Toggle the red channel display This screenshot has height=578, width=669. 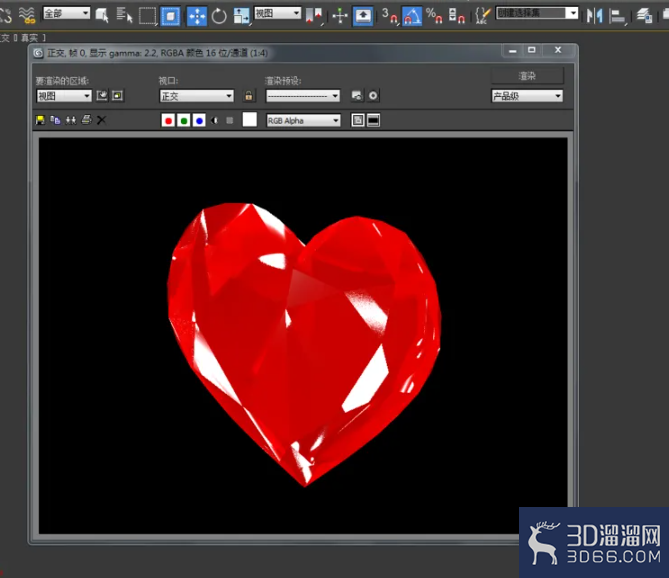169,121
